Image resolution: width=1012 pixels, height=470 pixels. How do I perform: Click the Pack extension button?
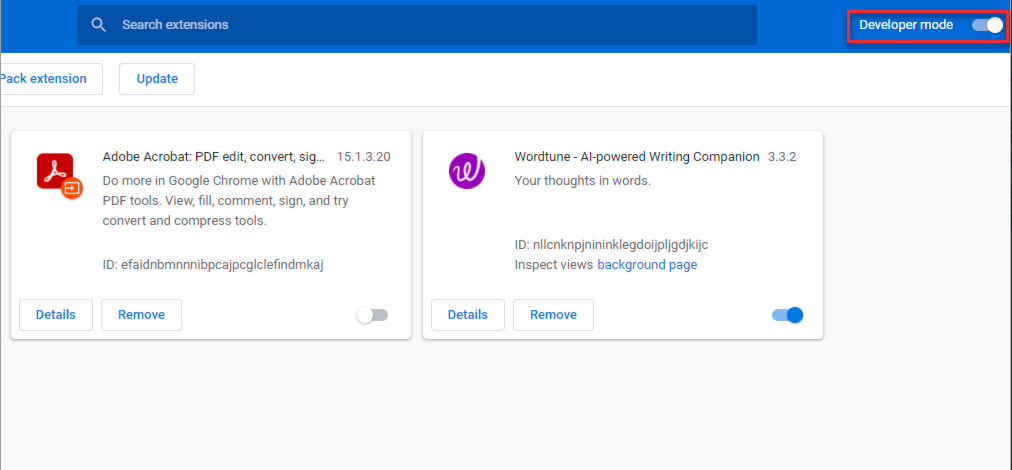(50, 79)
